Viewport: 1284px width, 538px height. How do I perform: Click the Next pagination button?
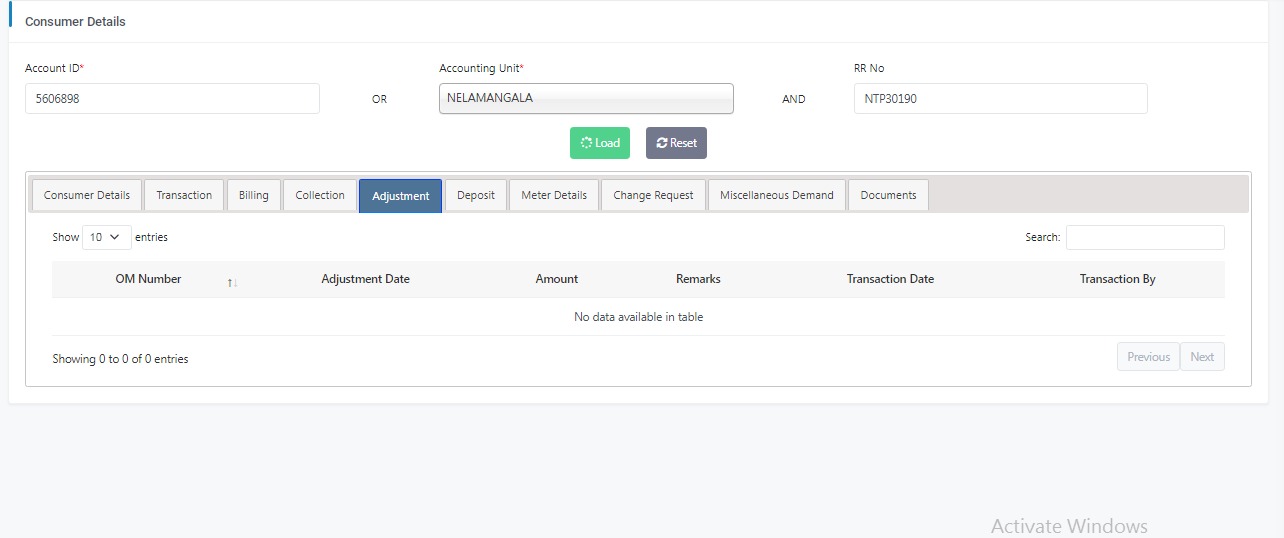pyautogui.click(x=1202, y=357)
